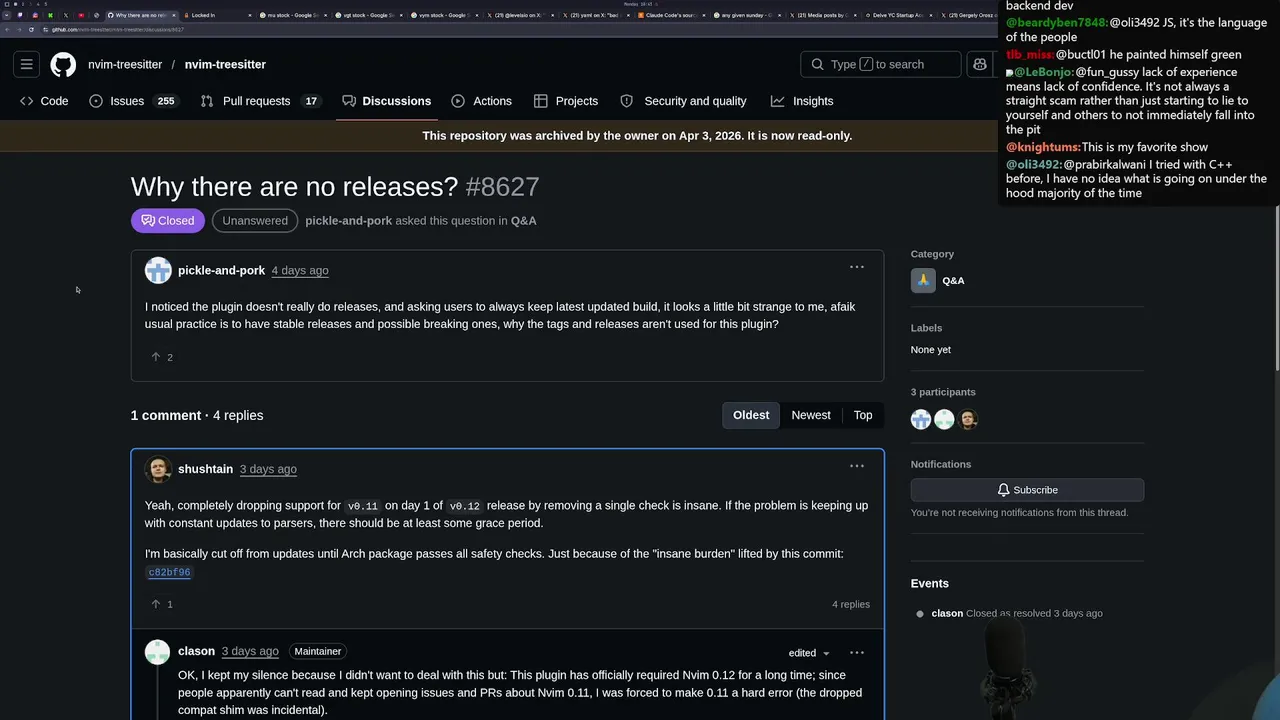Open the three-dot menu on clason's reply
This screenshot has width=1280, height=720.
[857, 652]
